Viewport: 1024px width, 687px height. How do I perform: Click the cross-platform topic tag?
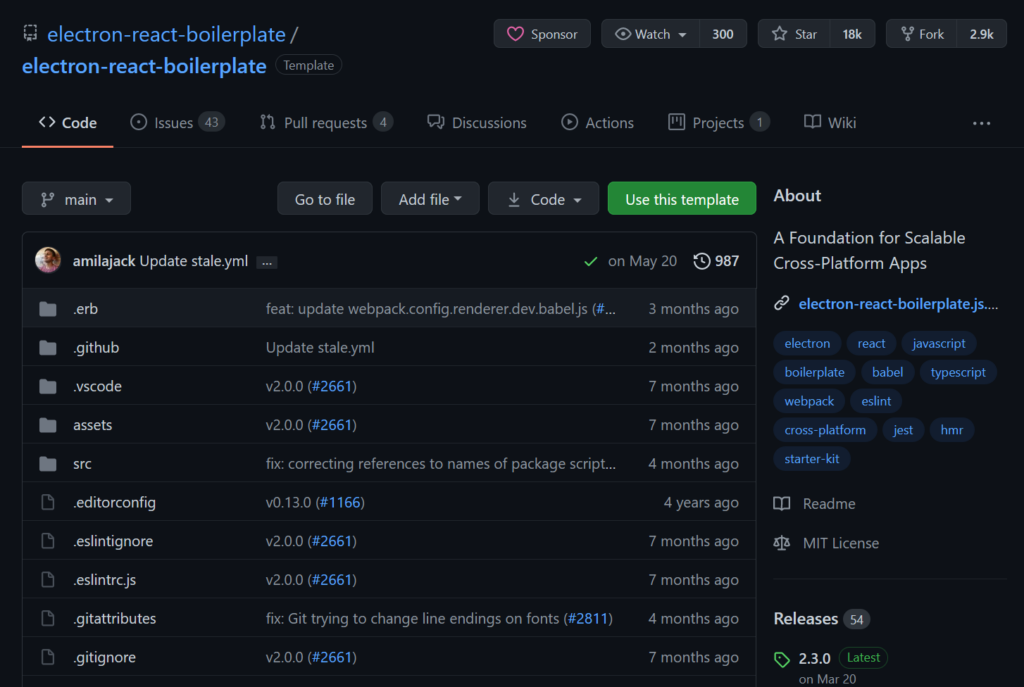pyautogui.click(x=825, y=430)
